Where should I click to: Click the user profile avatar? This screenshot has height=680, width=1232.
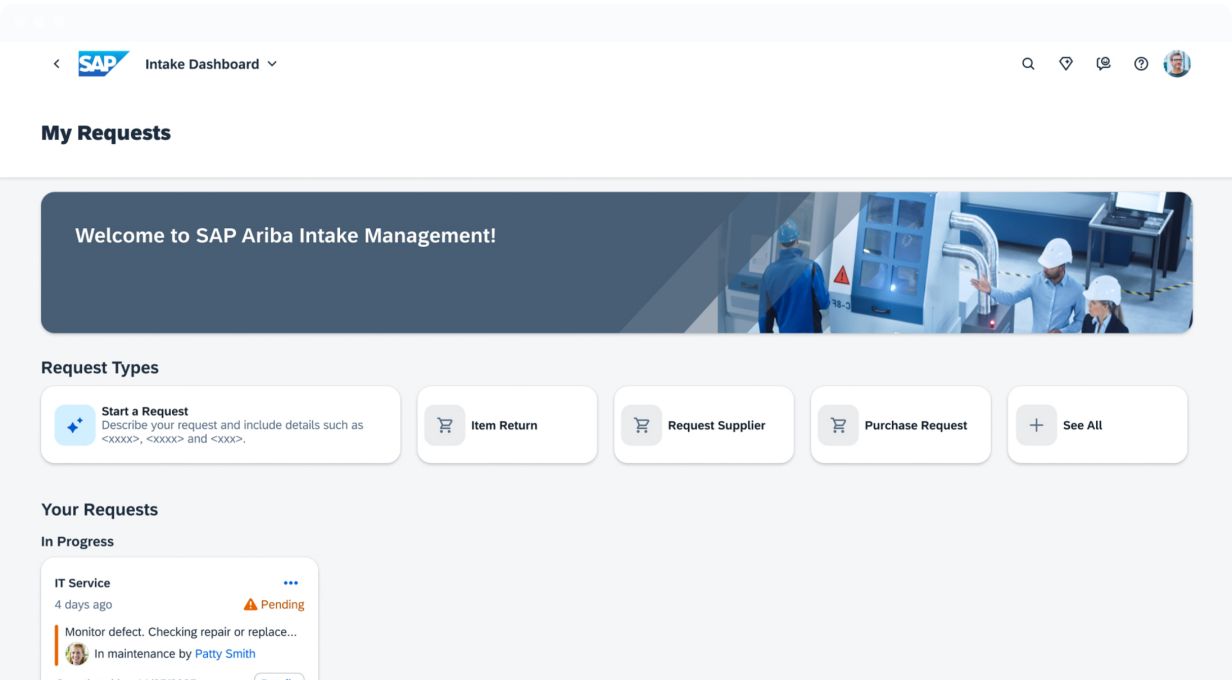coord(1177,64)
